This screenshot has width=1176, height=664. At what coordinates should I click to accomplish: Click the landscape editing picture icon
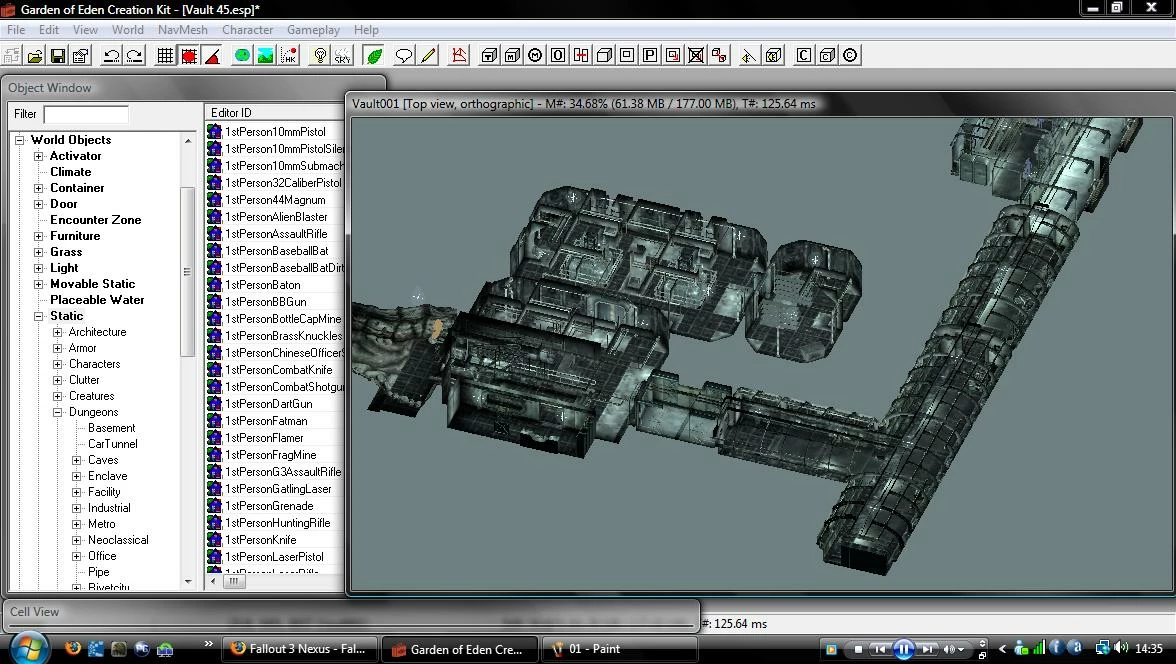point(265,56)
